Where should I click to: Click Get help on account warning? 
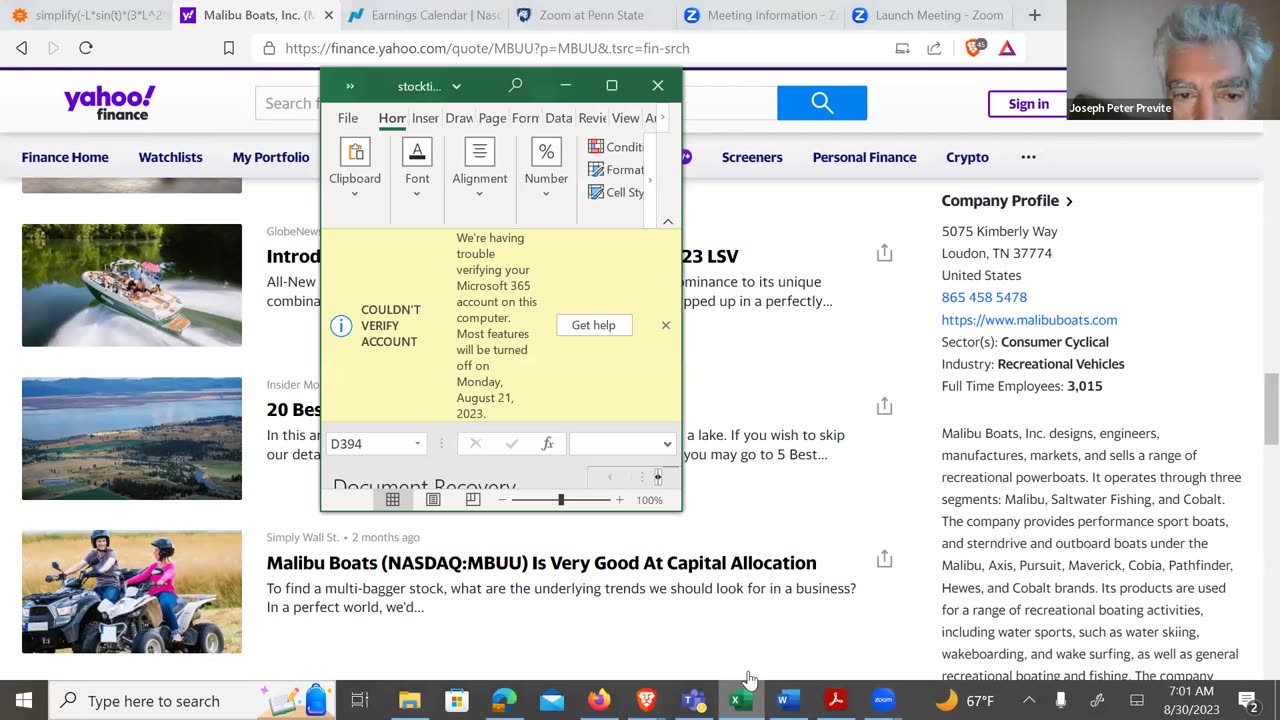tap(594, 325)
